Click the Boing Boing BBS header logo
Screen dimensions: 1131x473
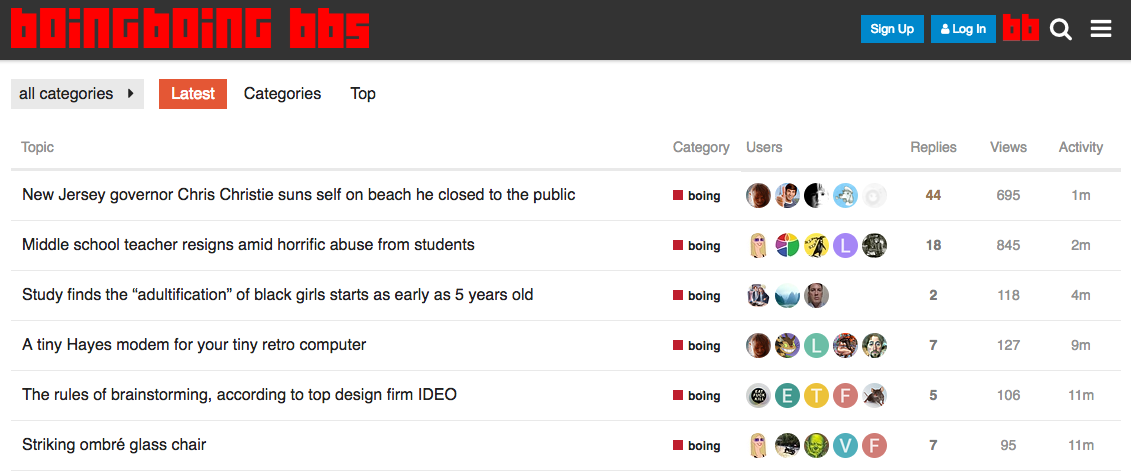(190, 29)
